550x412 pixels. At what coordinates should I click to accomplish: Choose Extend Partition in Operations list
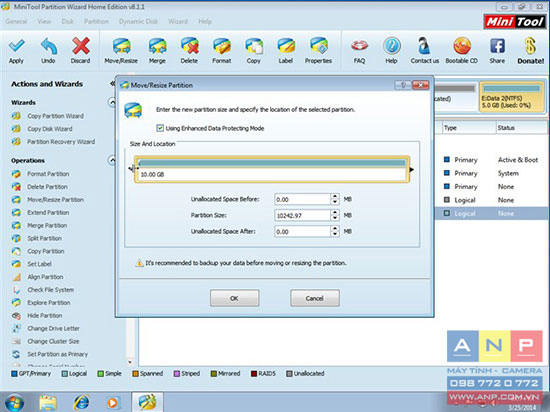tap(48, 212)
